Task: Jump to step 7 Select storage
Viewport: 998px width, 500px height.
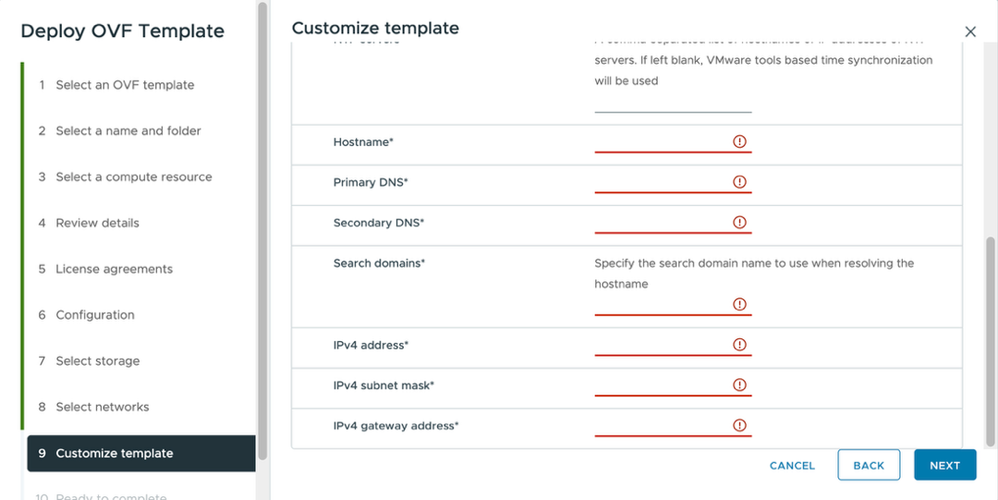Action: coord(97,361)
